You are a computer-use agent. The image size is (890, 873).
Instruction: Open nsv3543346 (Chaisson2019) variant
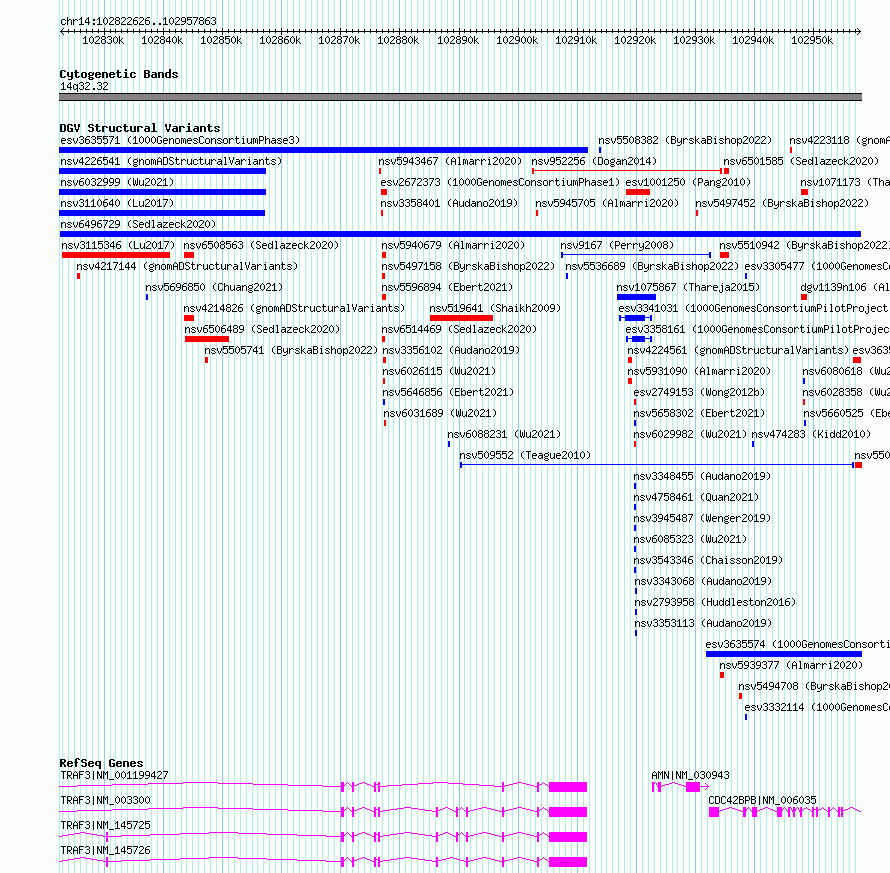point(708,560)
